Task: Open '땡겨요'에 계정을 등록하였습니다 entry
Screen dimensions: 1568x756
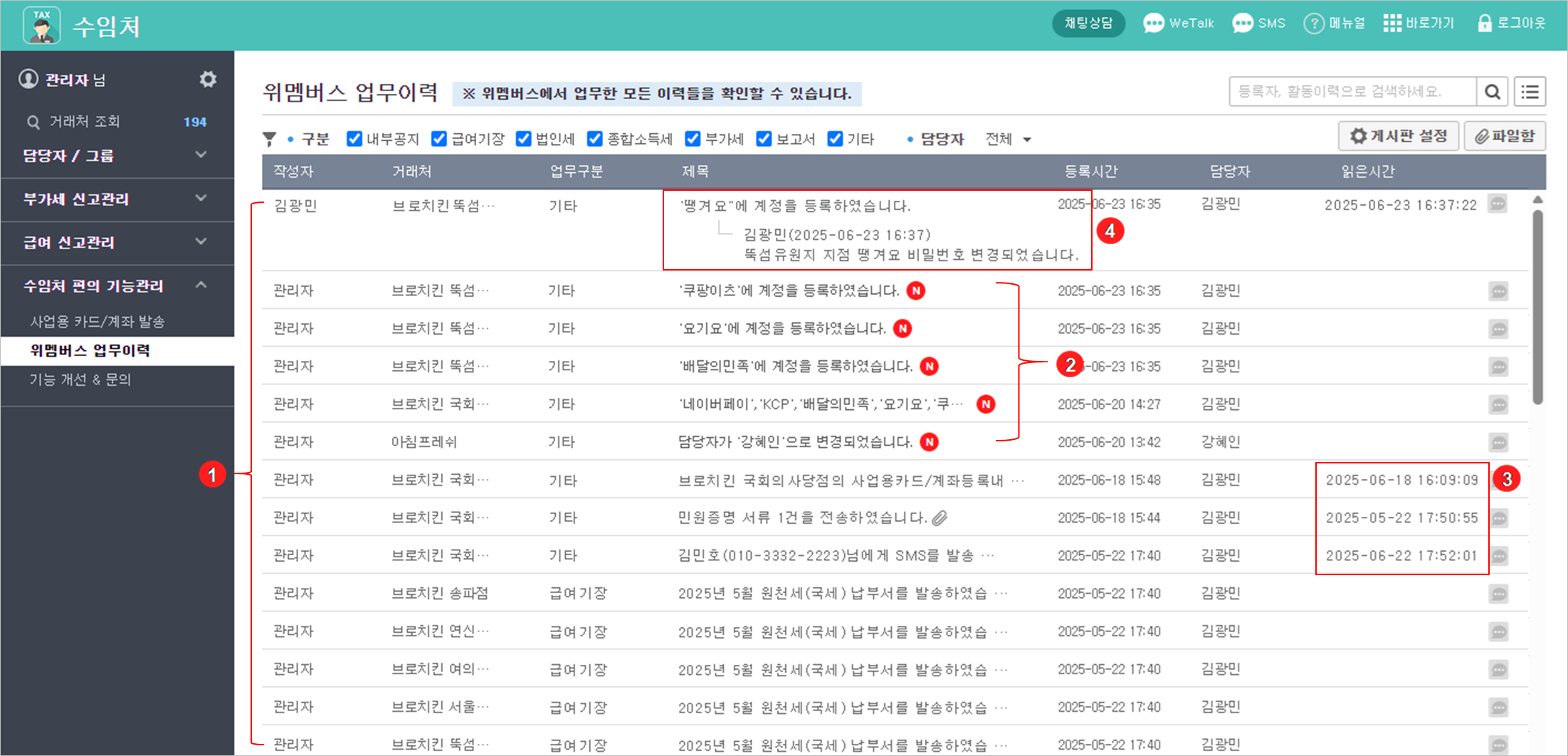Action: [x=795, y=206]
